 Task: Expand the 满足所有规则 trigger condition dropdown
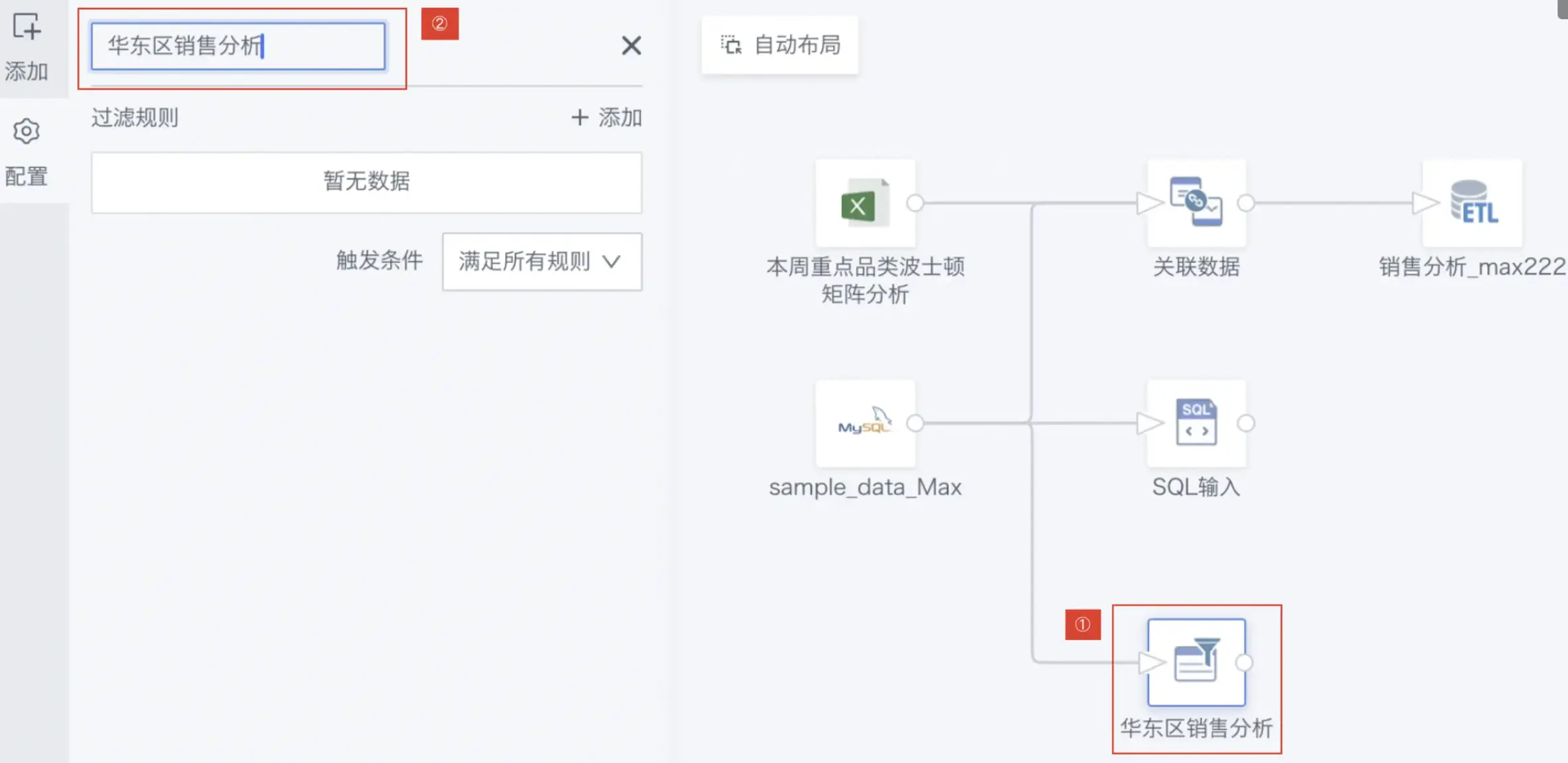(x=542, y=262)
